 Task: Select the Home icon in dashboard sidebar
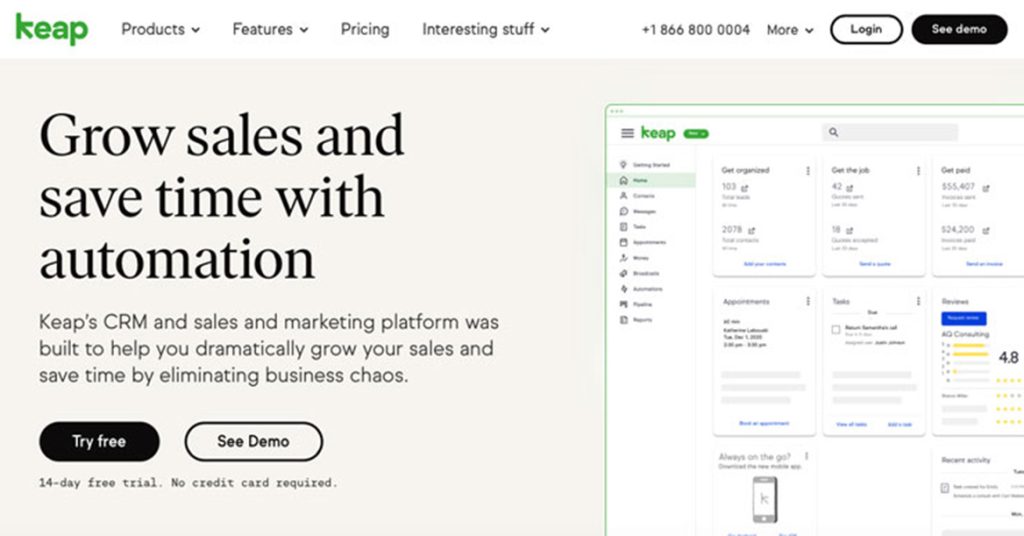623,180
